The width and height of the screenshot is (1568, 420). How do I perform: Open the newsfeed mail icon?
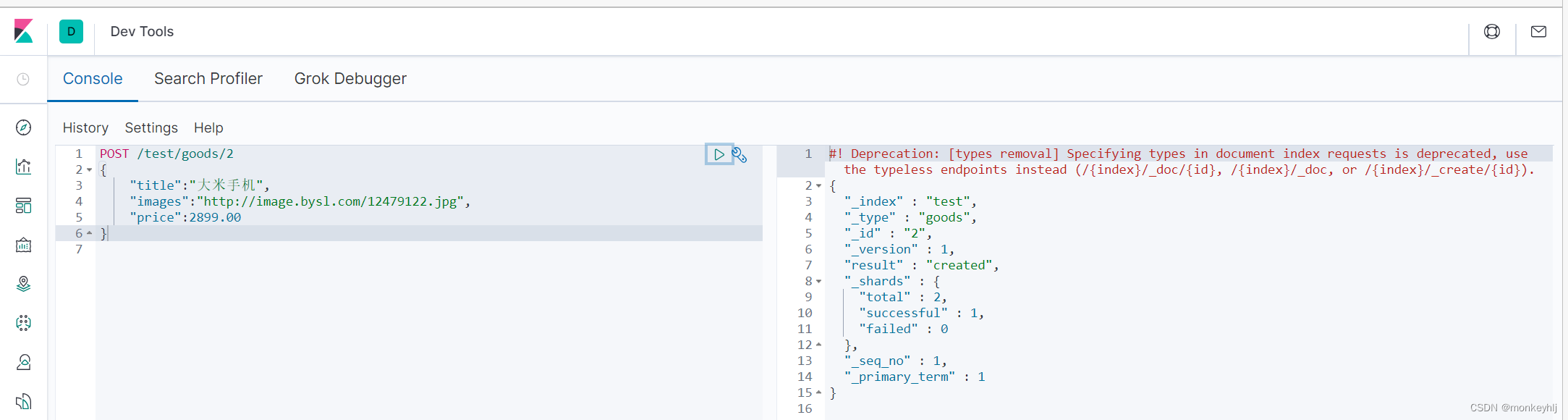pos(1539,31)
